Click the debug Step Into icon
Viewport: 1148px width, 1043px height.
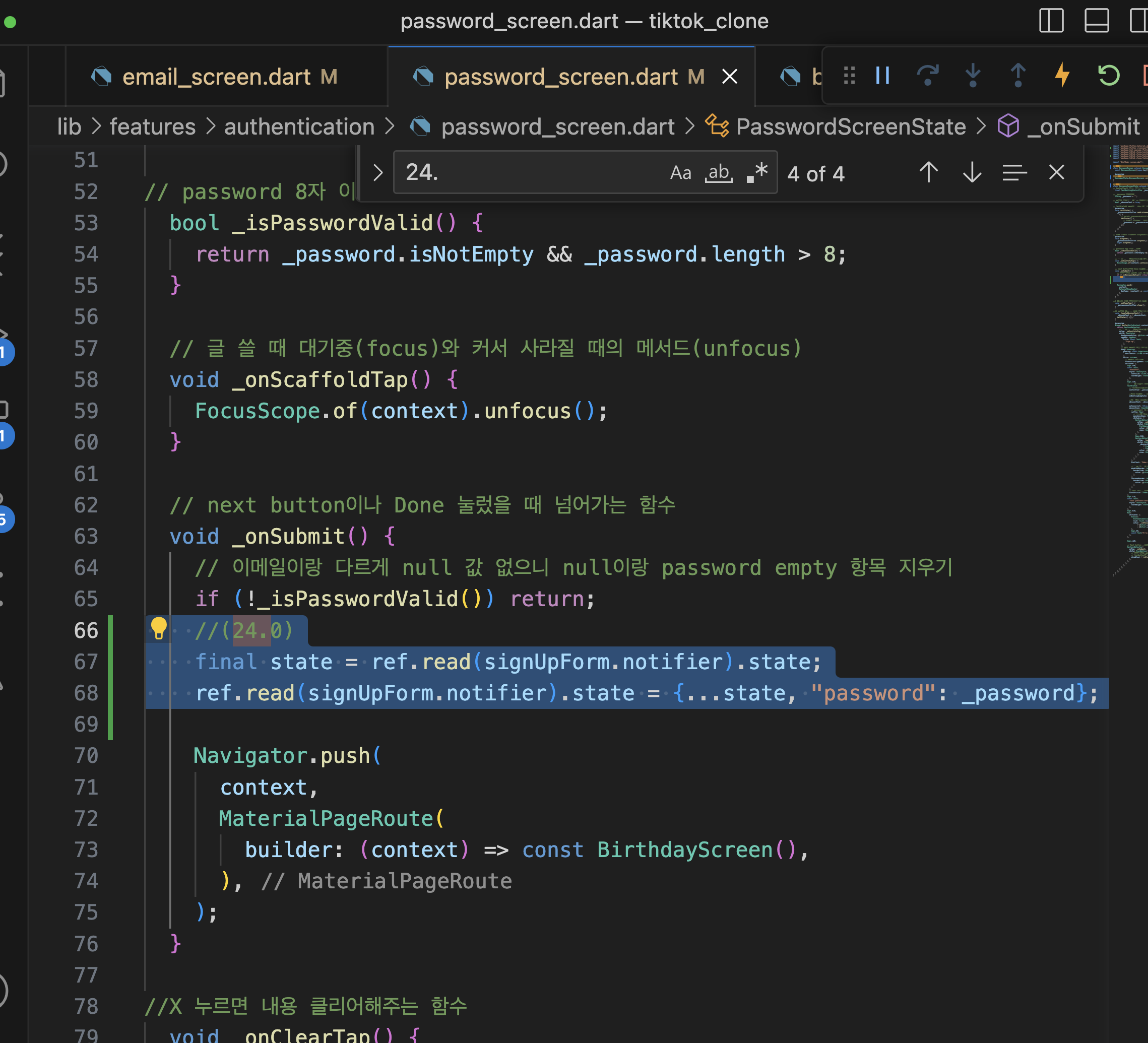973,76
